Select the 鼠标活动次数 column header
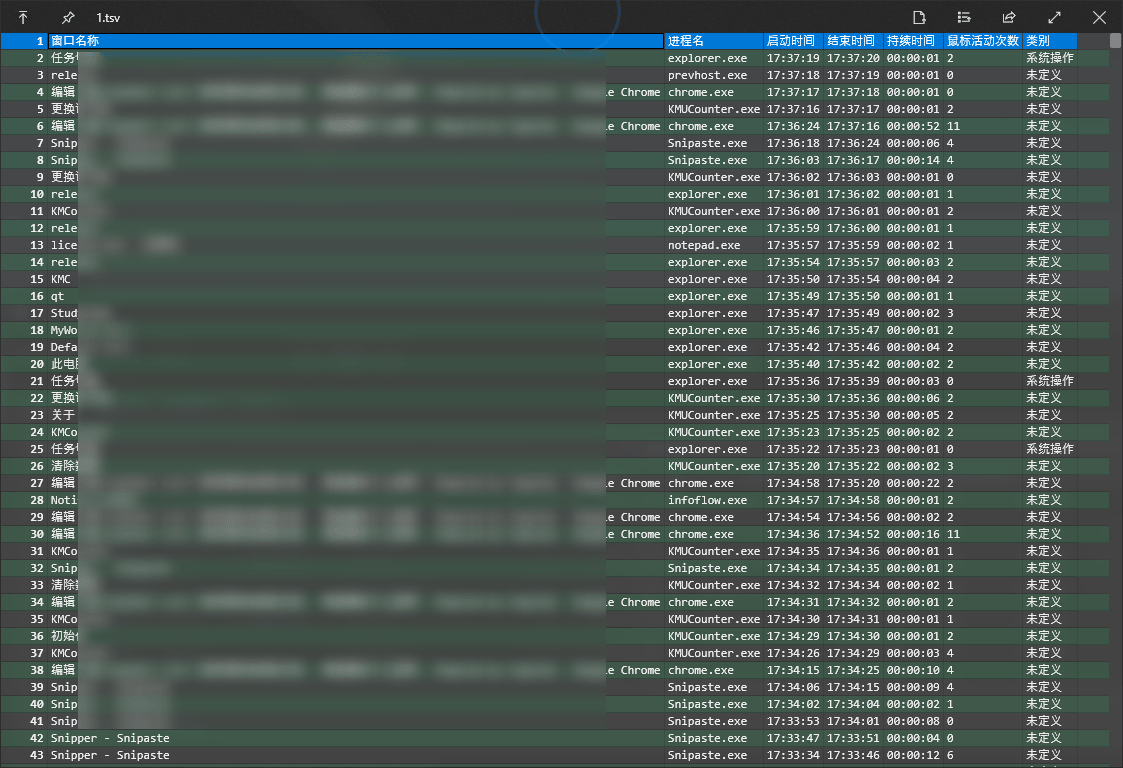The width and height of the screenshot is (1123, 768). 983,41
